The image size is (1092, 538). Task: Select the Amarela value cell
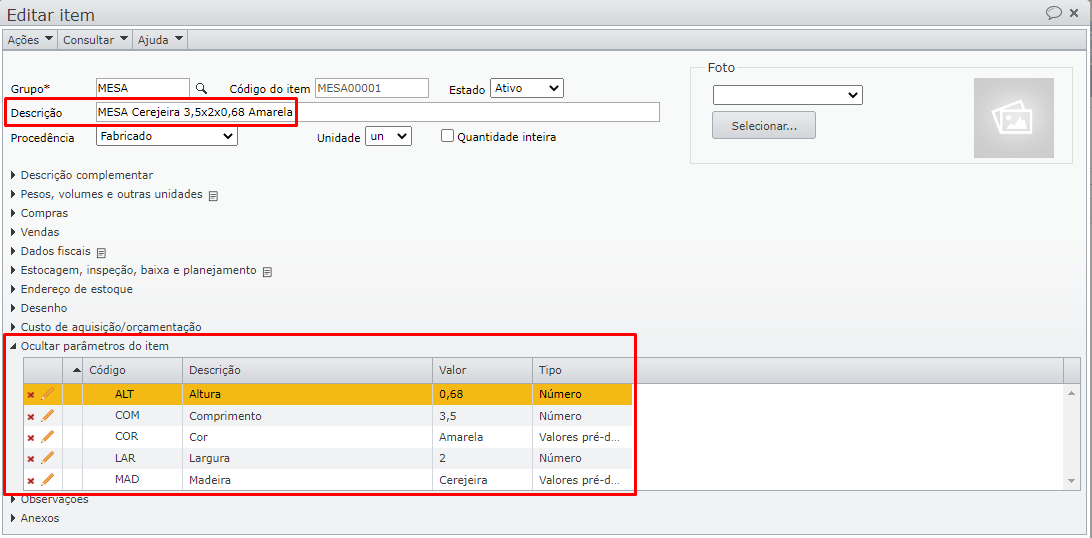click(483, 437)
